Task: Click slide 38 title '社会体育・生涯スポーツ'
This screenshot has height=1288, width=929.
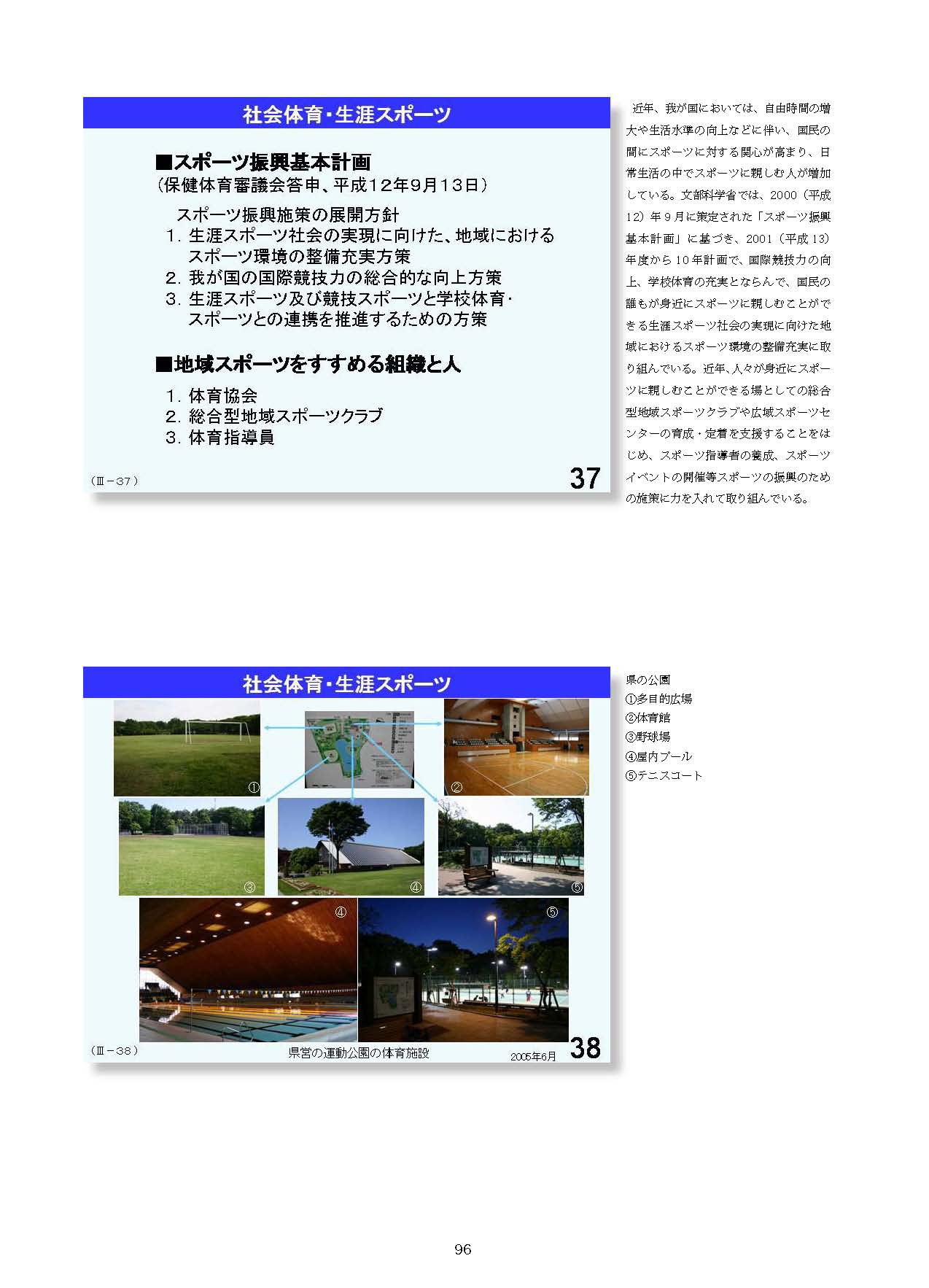Action: [x=346, y=683]
